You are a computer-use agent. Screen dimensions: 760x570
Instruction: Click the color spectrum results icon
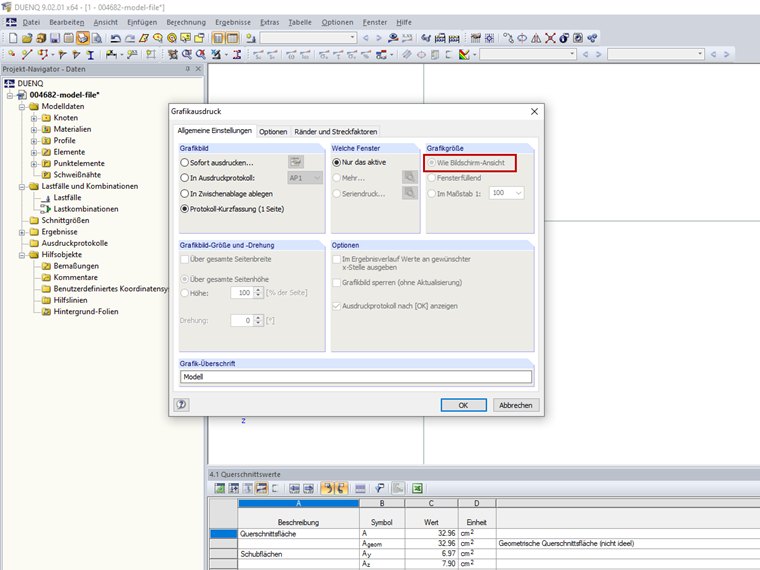(464, 54)
